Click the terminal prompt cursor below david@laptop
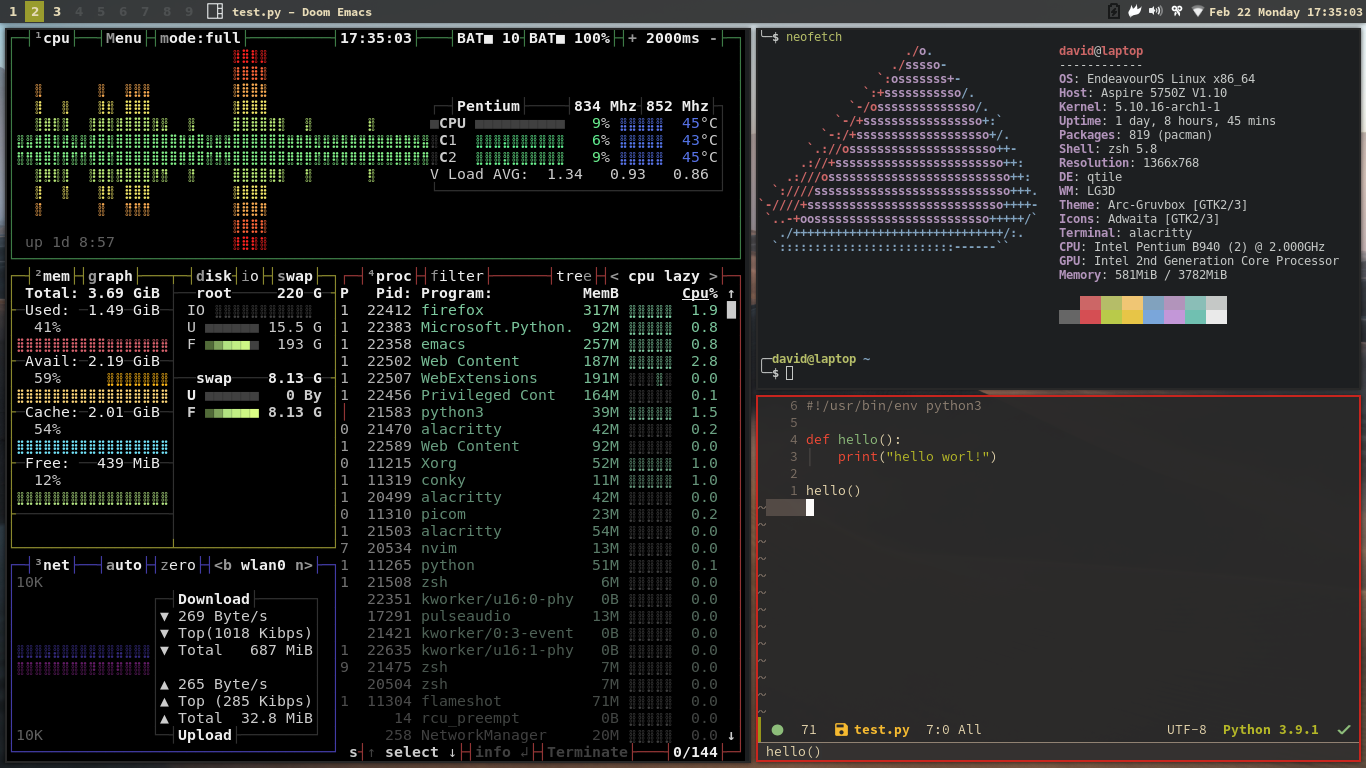Image resolution: width=1366 pixels, height=768 pixels. pyautogui.click(x=789, y=373)
